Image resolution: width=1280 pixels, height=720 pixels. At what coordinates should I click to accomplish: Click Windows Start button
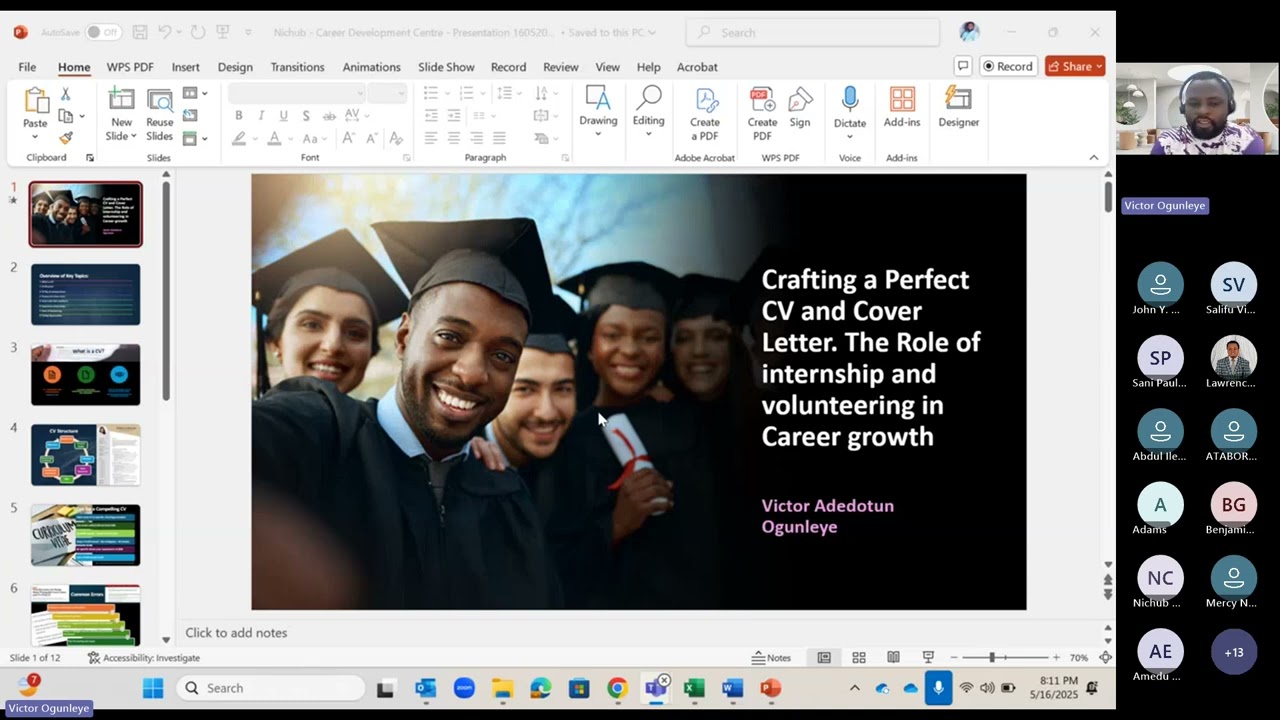pos(153,688)
